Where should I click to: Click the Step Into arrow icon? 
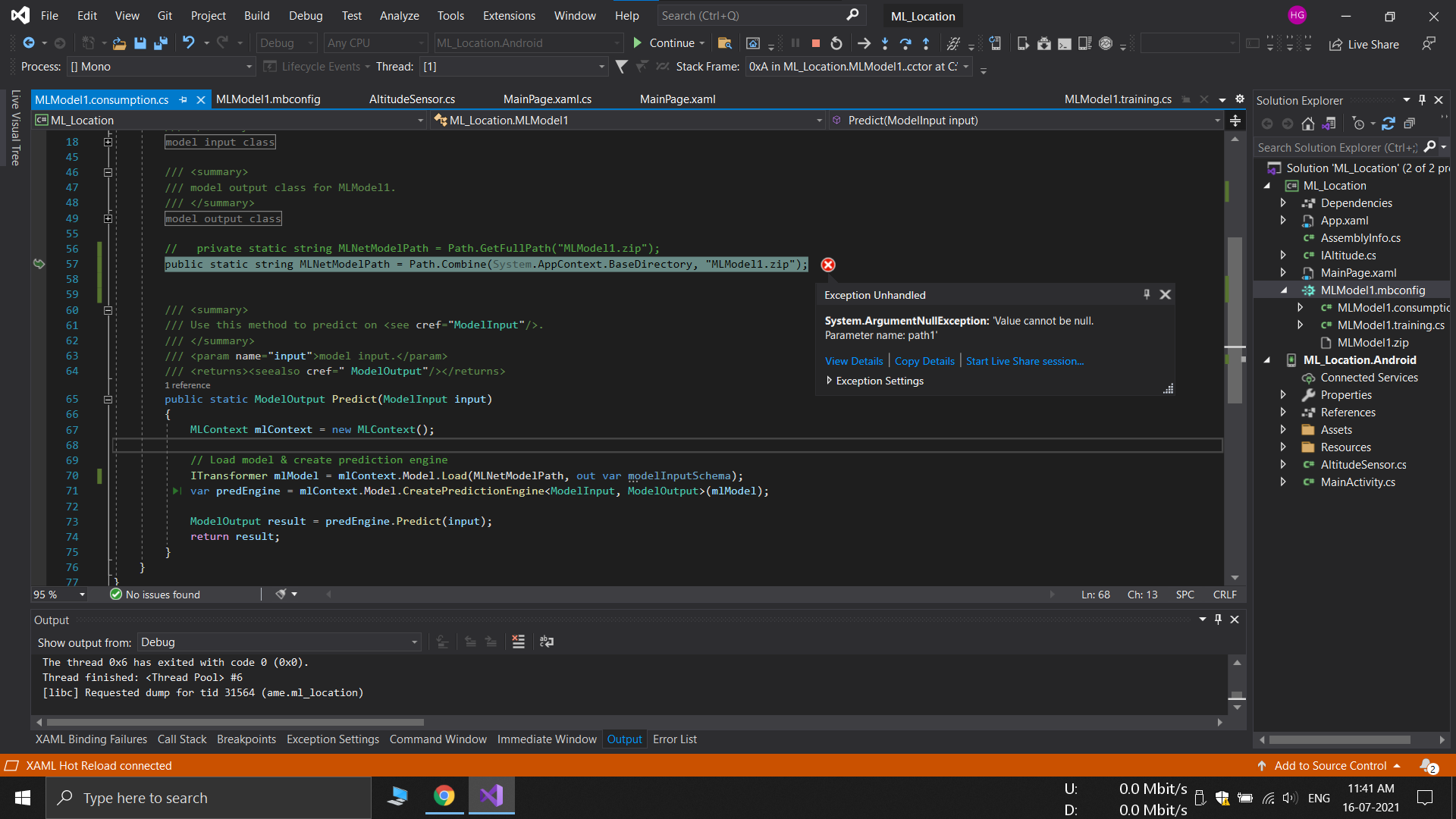tap(885, 43)
